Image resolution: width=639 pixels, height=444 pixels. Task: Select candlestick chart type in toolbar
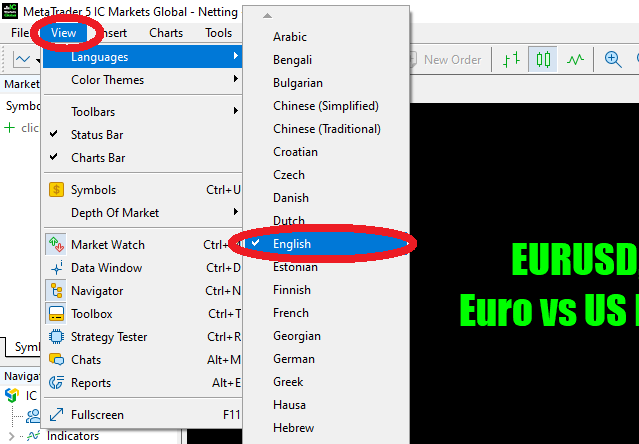pos(543,59)
